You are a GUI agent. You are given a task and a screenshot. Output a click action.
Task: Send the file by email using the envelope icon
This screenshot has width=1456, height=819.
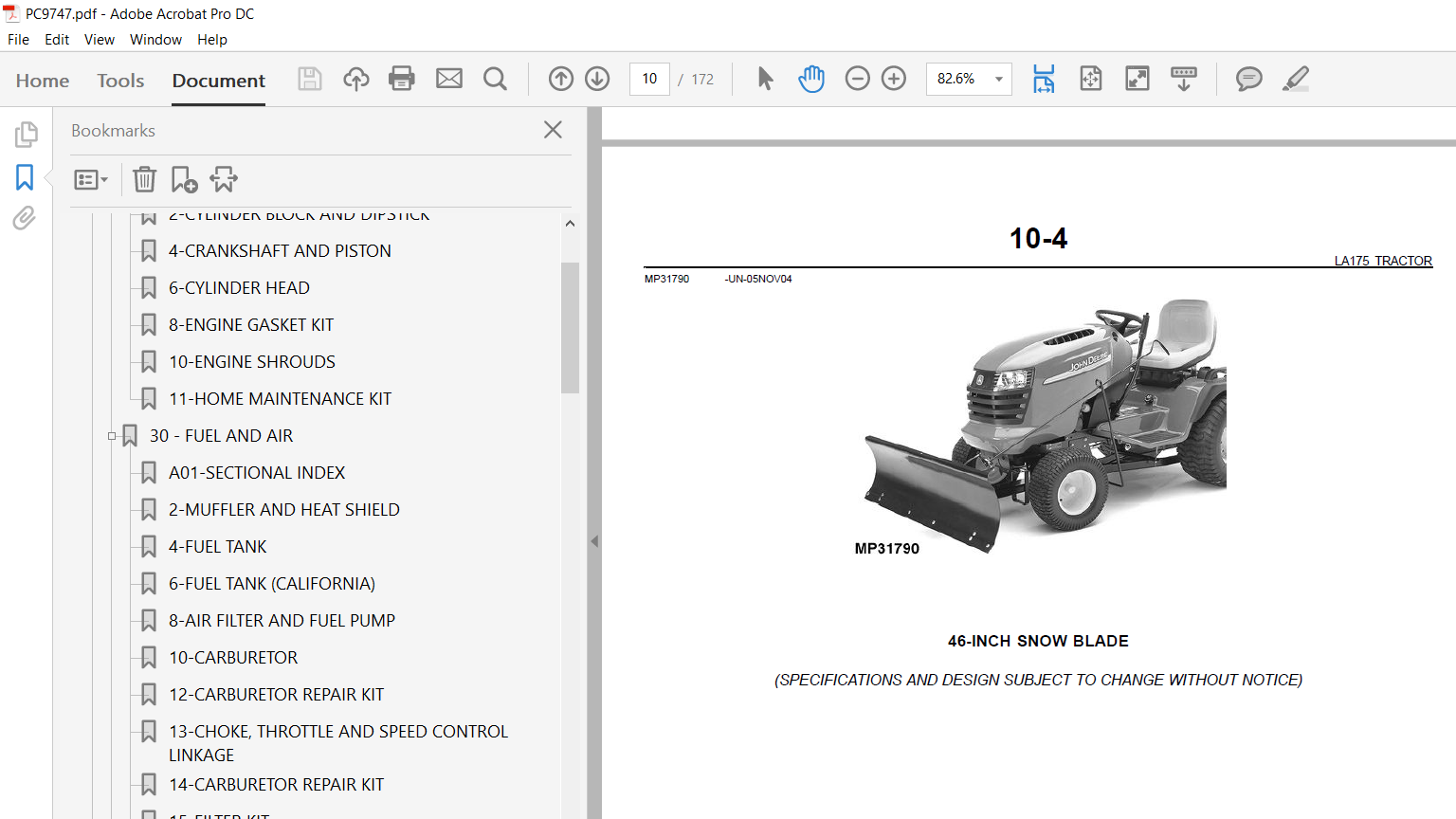(x=449, y=79)
